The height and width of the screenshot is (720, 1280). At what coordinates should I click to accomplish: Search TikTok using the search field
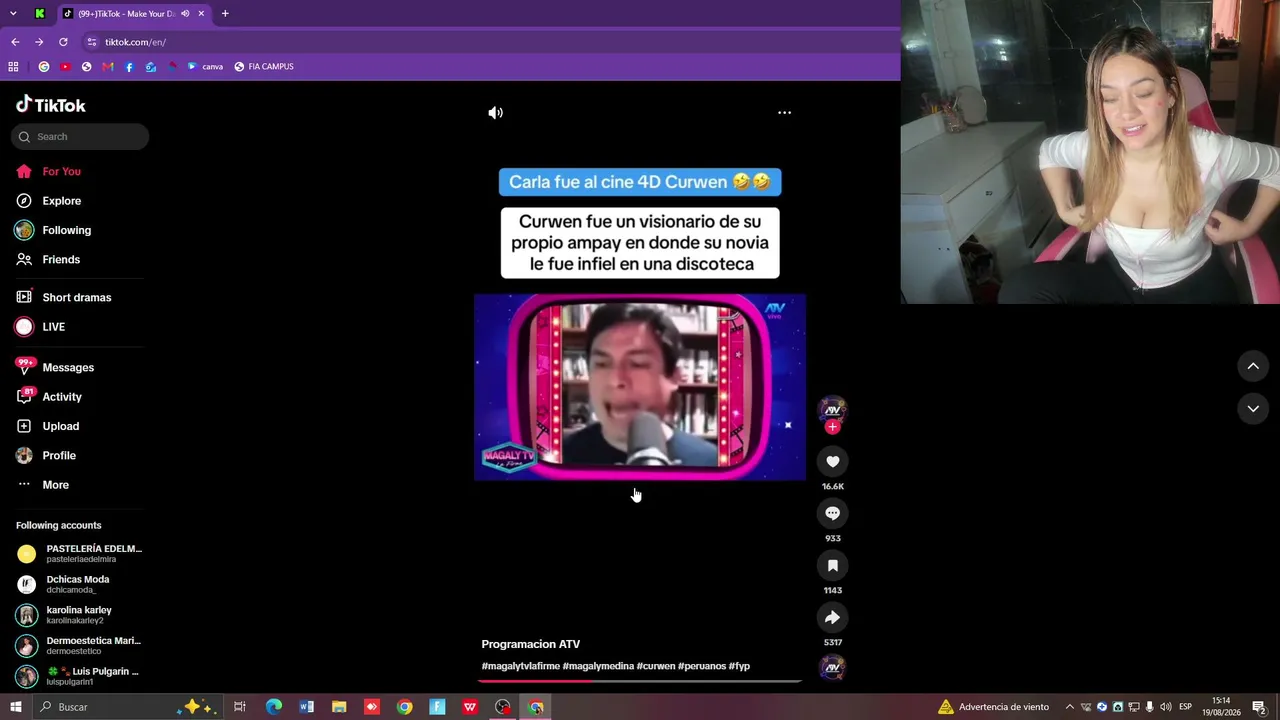click(x=80, y=137)
